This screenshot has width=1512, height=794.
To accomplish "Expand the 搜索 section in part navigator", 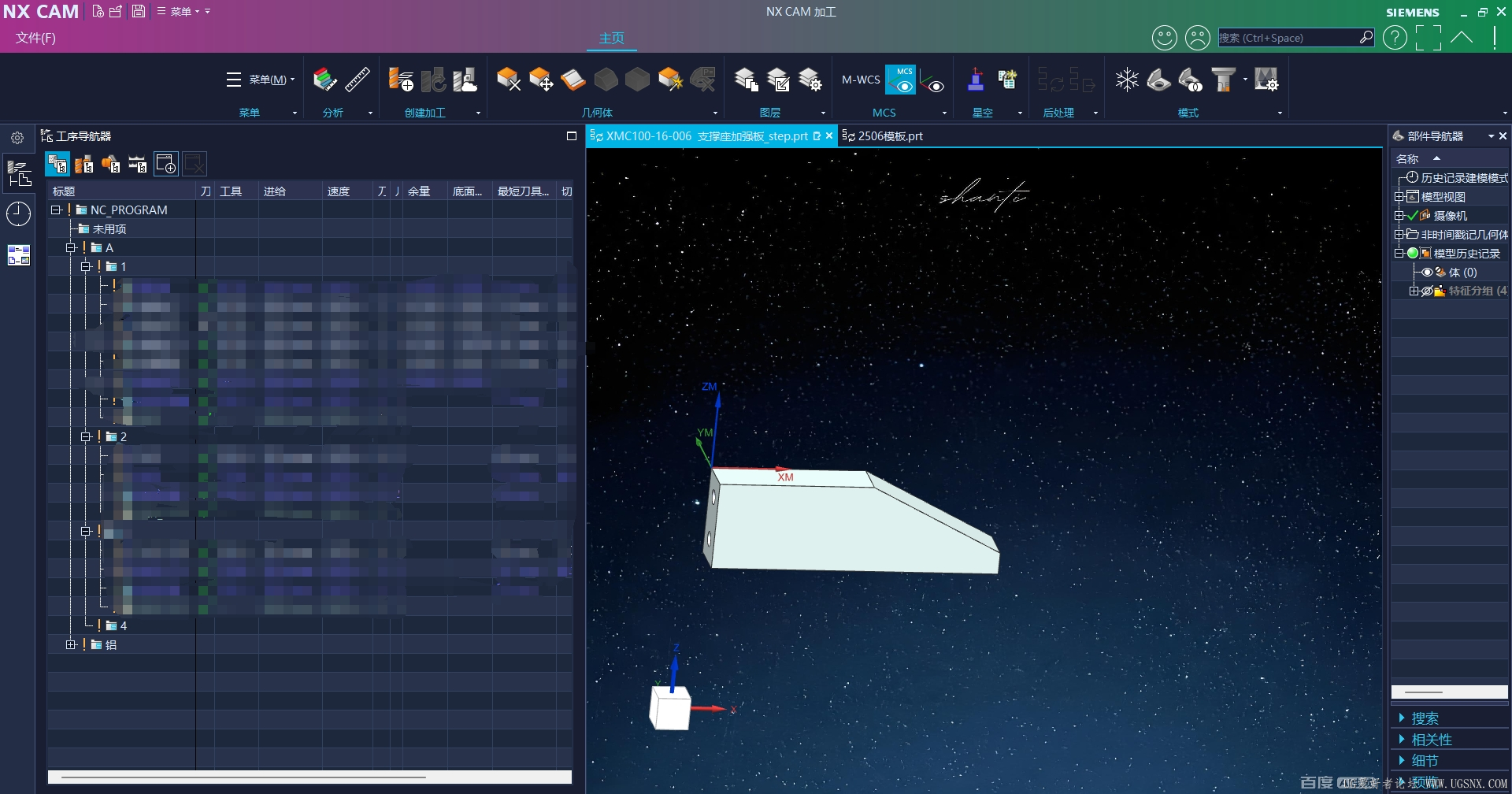I will pos(1425,718).
